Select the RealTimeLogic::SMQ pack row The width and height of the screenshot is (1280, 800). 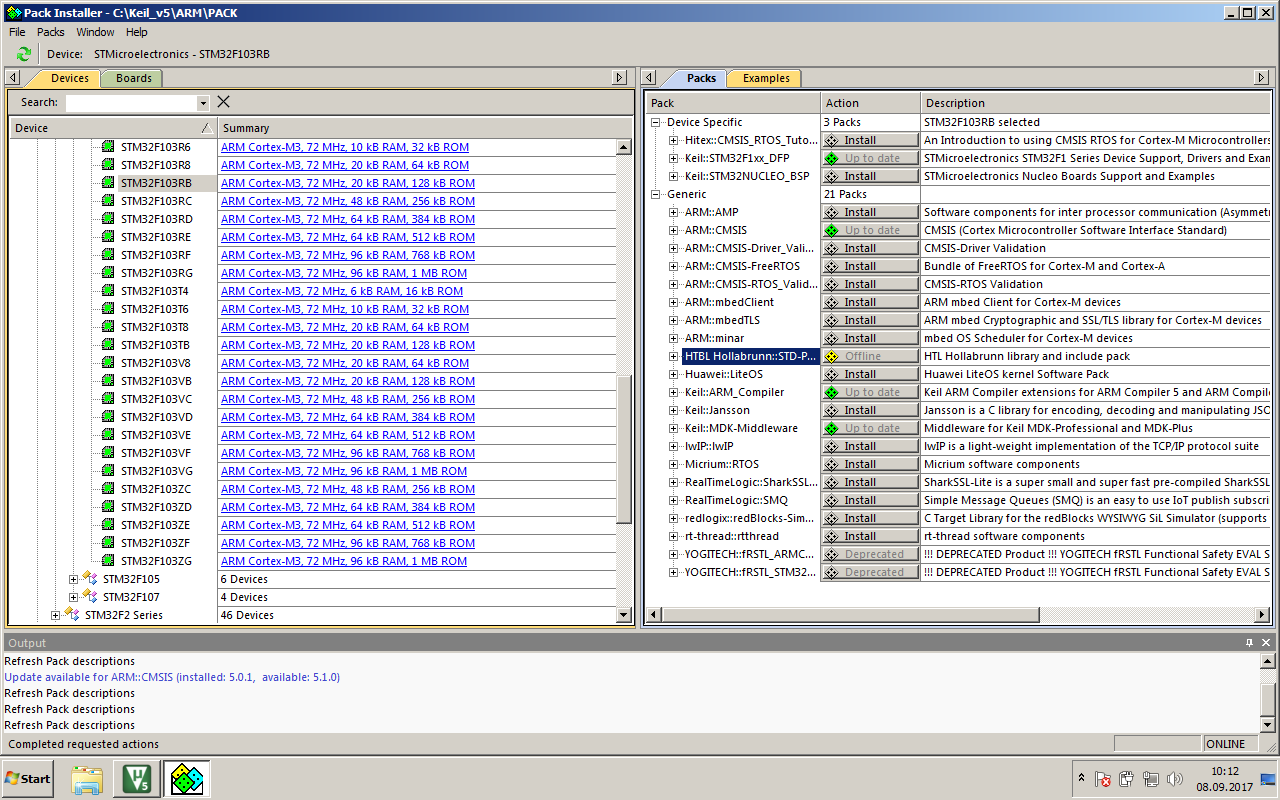click(x=736, y=500)
